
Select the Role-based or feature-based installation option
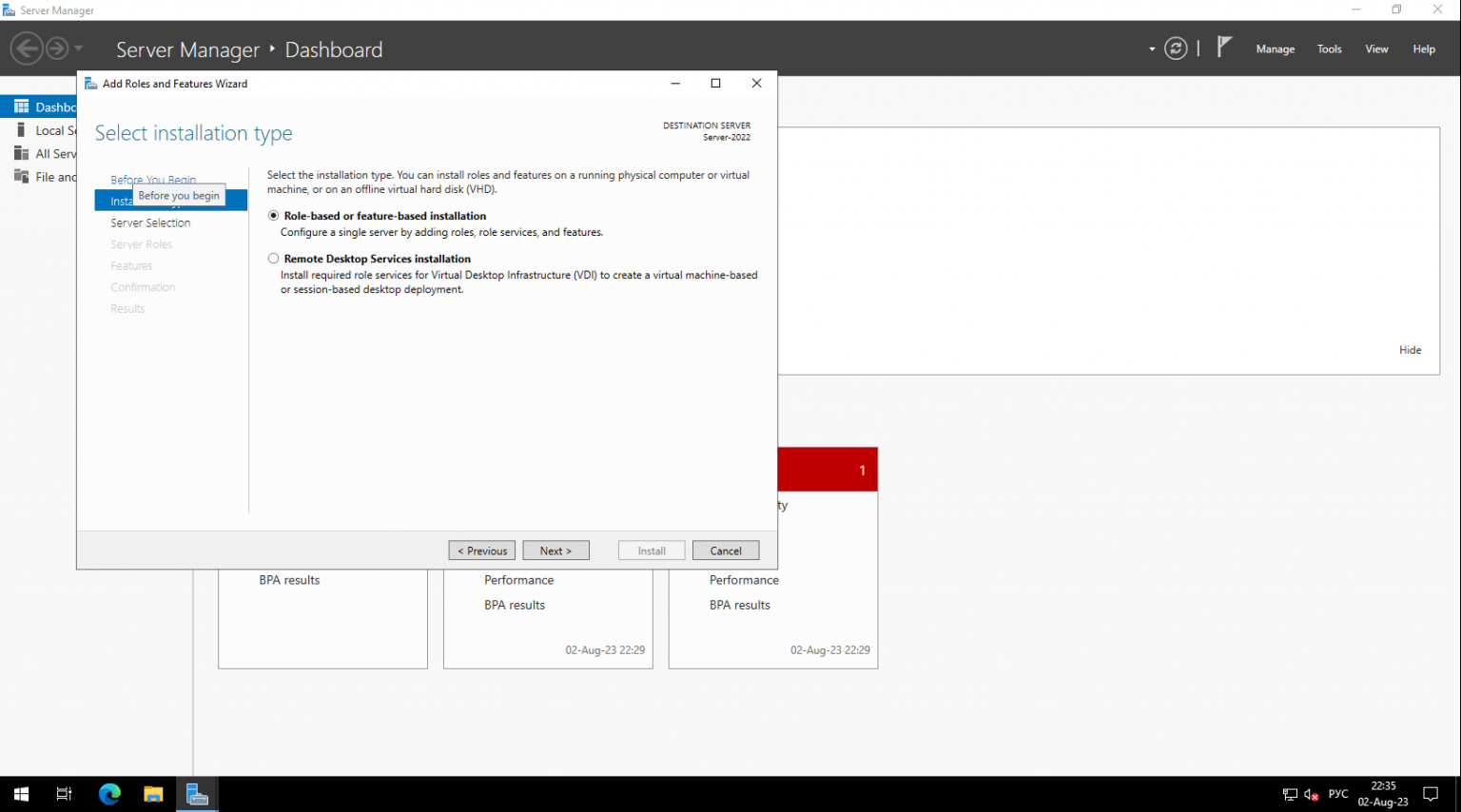pos(273,215)
